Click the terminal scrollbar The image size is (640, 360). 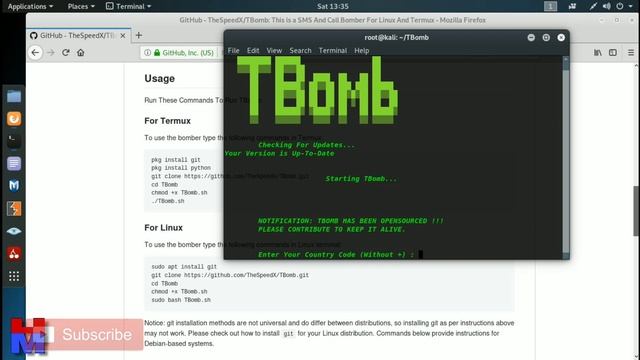[566, 158]
